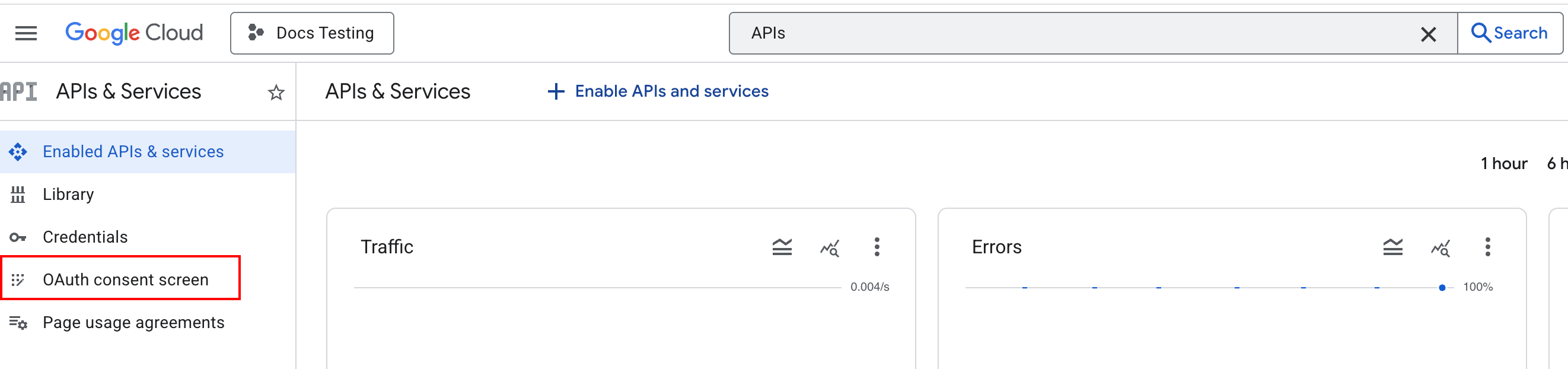The width and height of the screenshot is (1568, 369).
Task: Pin APIs & Services with star icon
Action: [x=276, y=93]
